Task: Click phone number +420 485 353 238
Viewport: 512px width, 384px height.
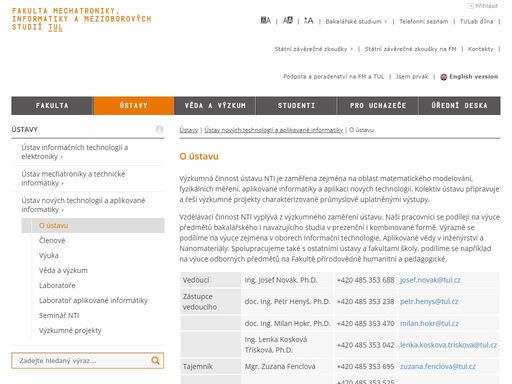Action: (x=365, y=302)
